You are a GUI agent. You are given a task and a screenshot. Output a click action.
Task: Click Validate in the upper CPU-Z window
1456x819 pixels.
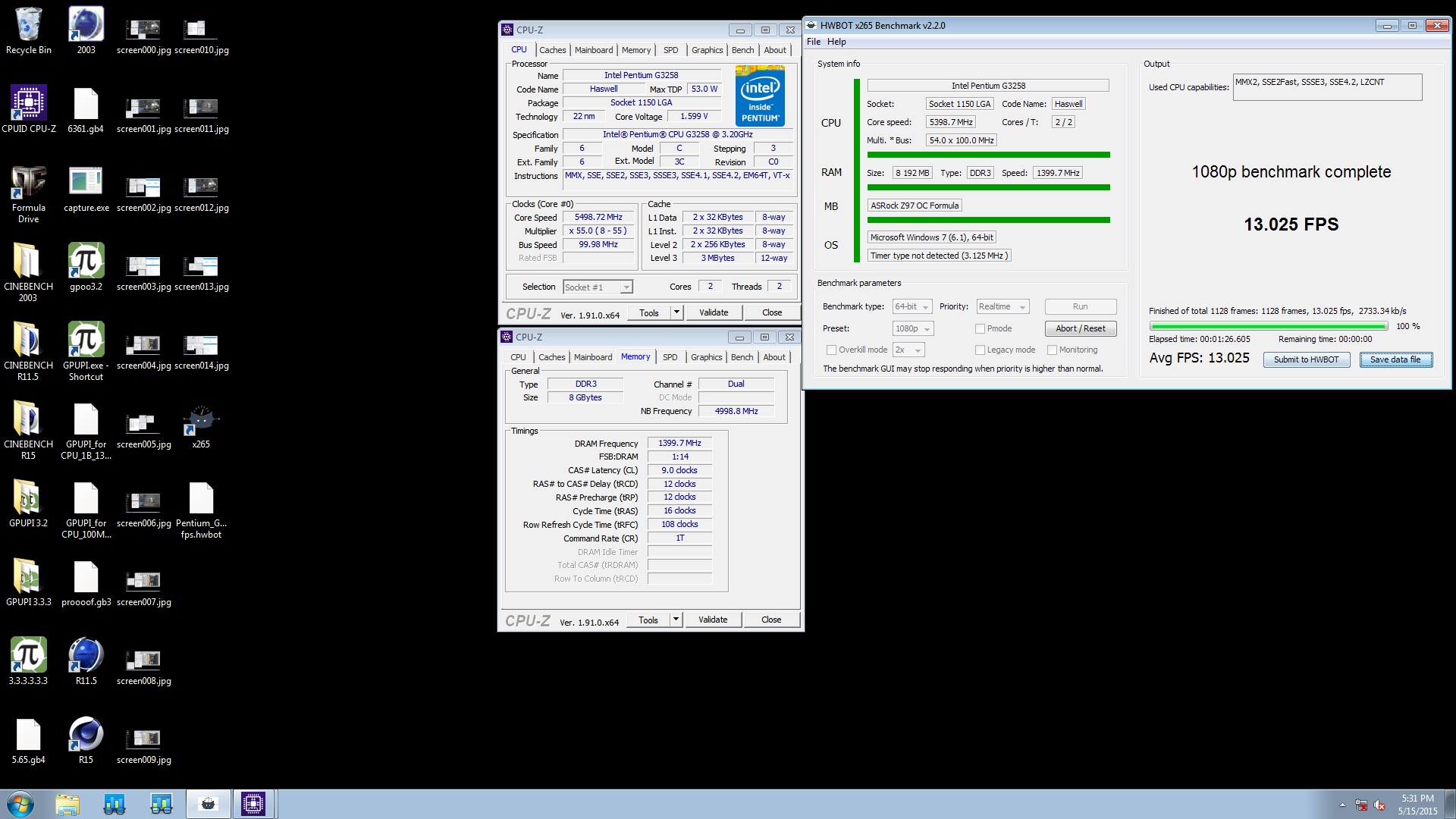713,312
